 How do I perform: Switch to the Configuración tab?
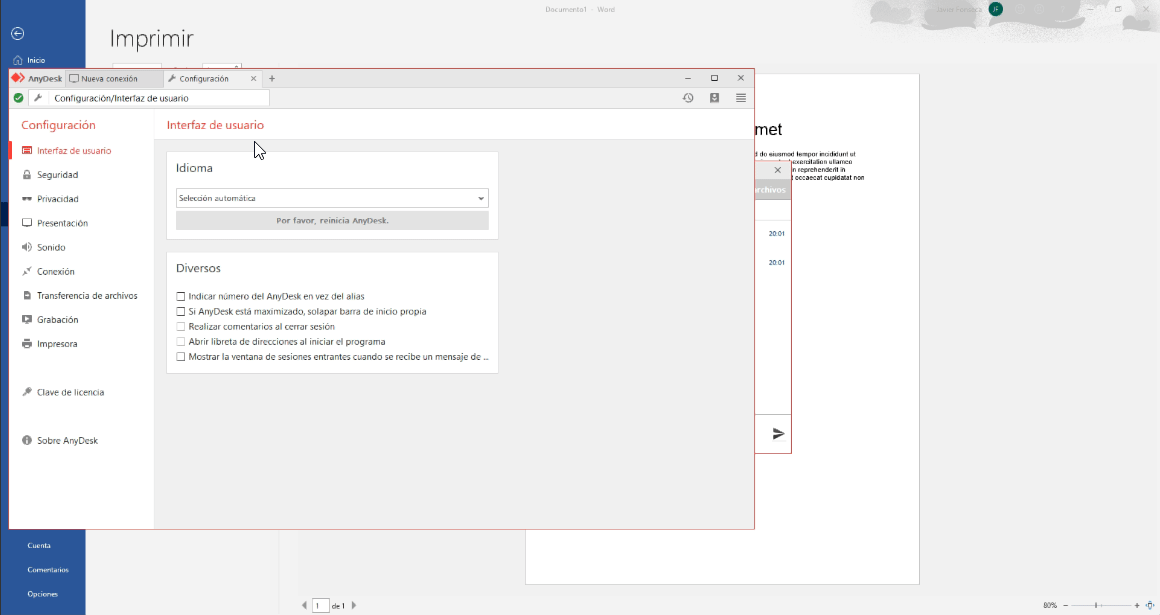coord(204,78)
